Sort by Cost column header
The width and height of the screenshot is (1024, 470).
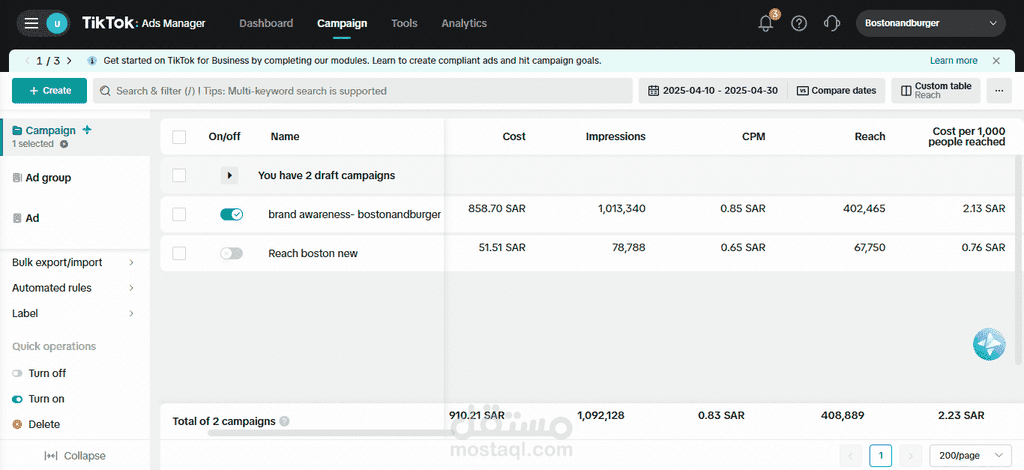pos(514,136)
